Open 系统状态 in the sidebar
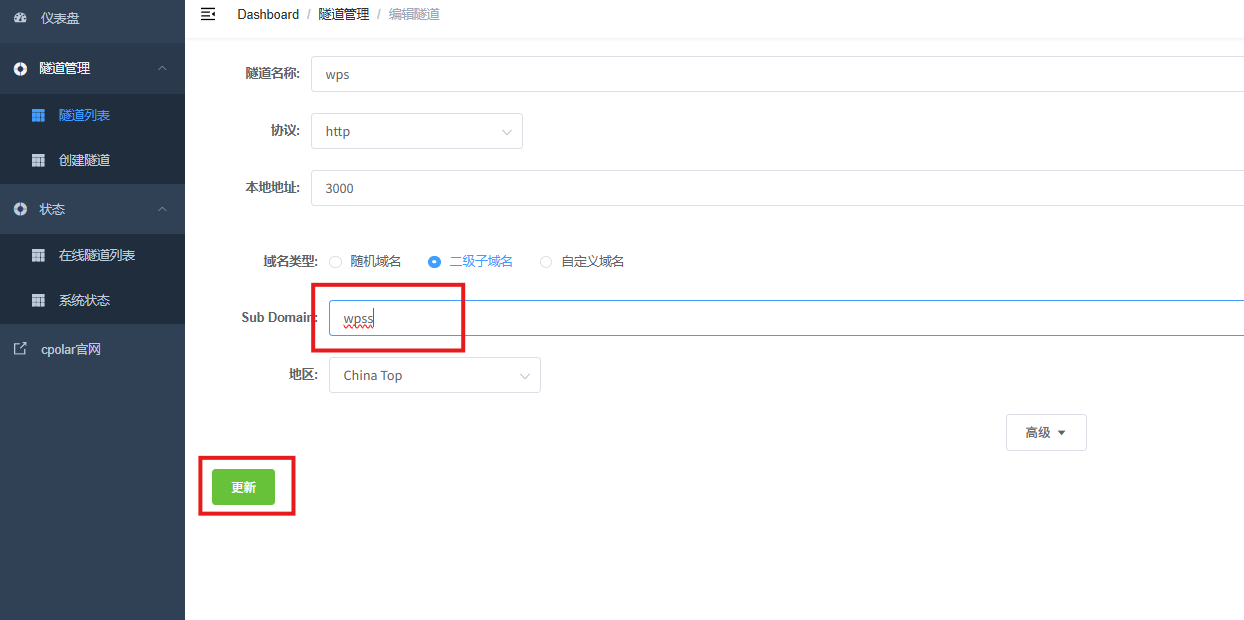 pyautogui.click(x=84, y=300)
